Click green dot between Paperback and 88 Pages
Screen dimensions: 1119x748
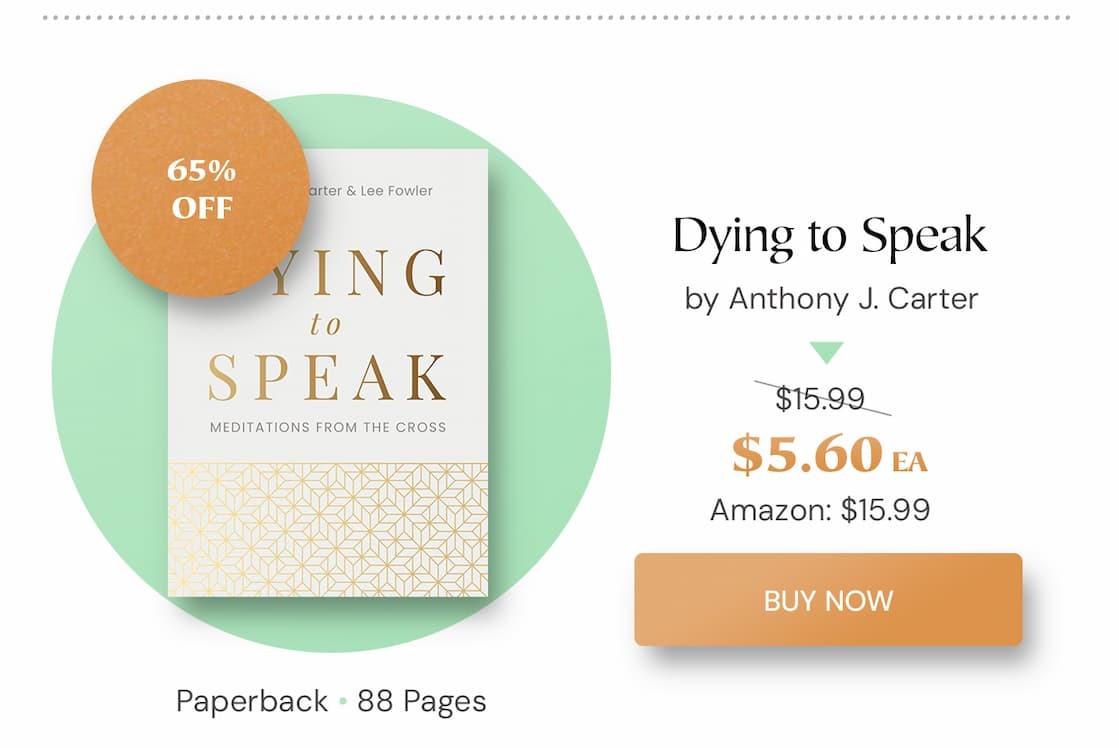coord(342,702)
